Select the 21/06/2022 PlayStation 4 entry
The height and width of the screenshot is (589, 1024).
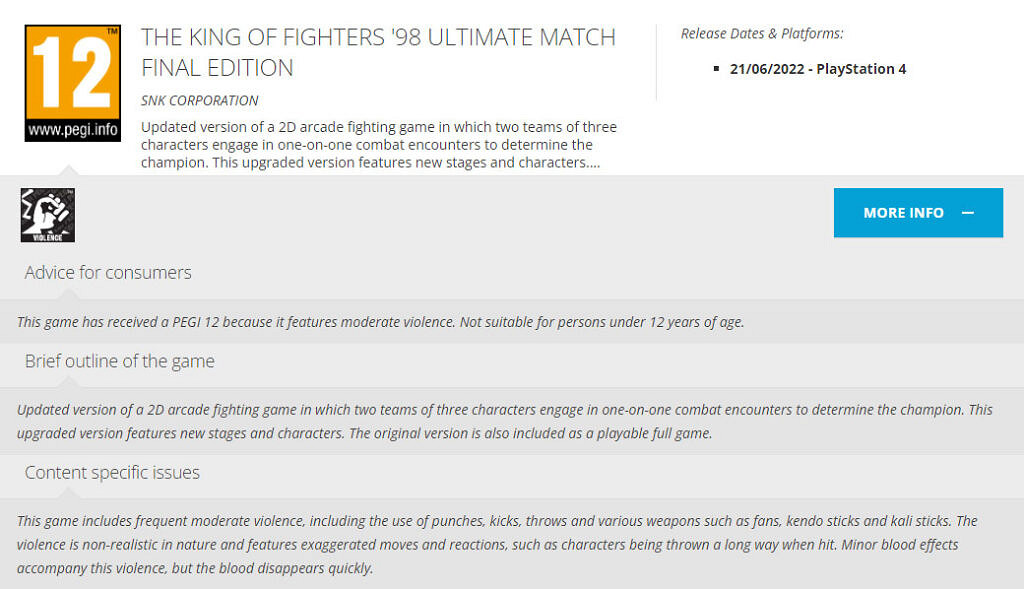(x=818, y=69)
